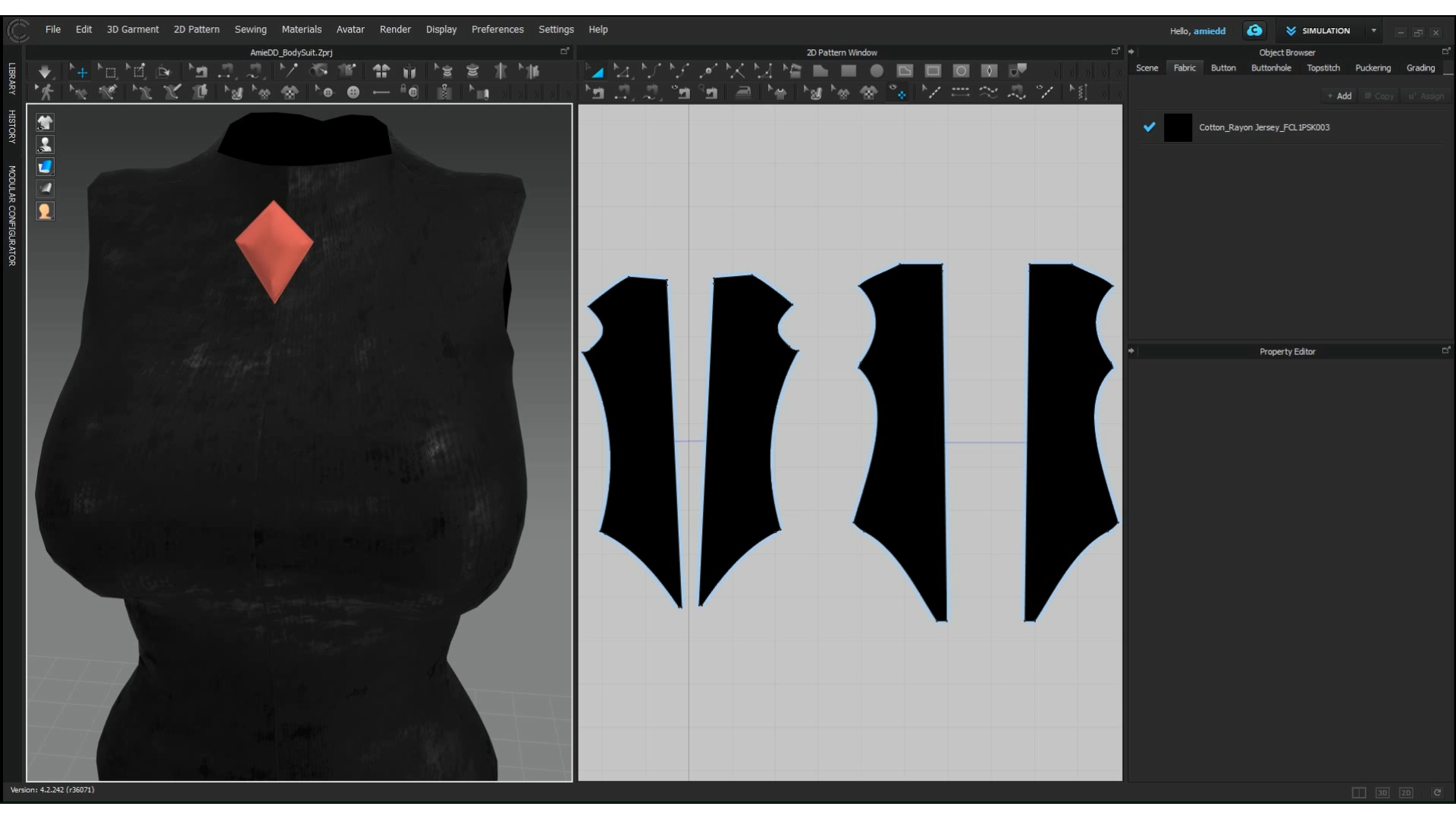Open the Sewing menu
Screen dimensions: 1456x819
click(x=250, y=30)
